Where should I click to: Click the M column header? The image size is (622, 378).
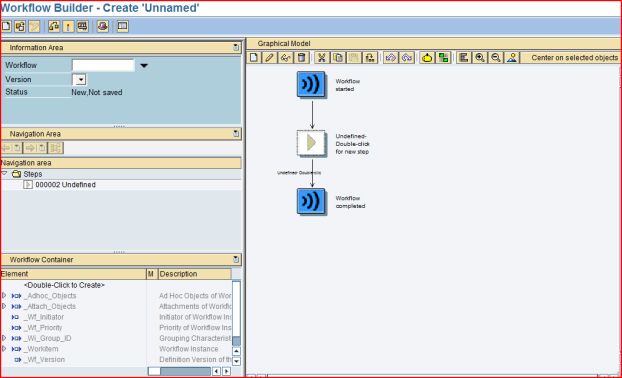151,274
